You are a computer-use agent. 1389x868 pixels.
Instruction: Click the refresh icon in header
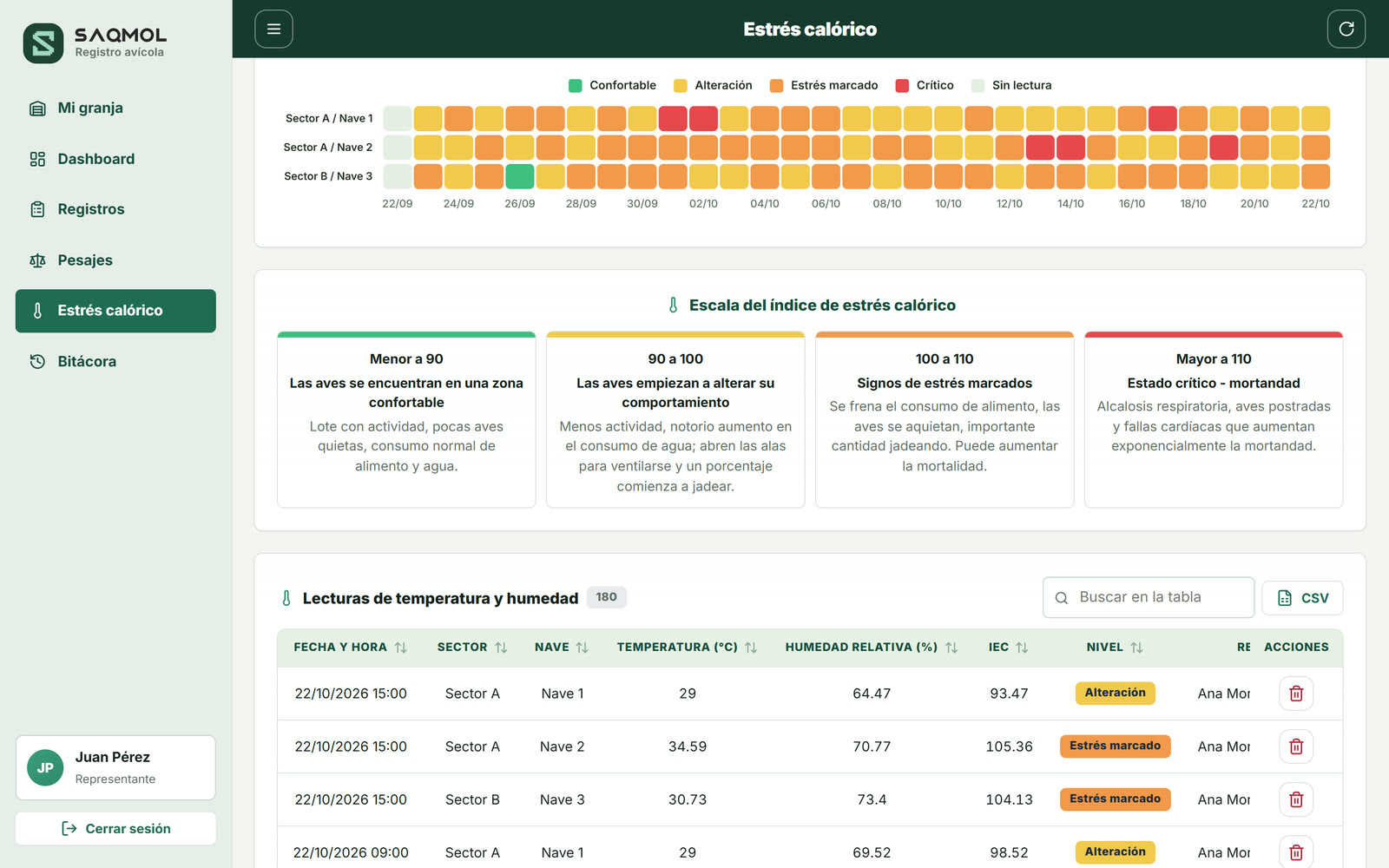point(1346,29)
